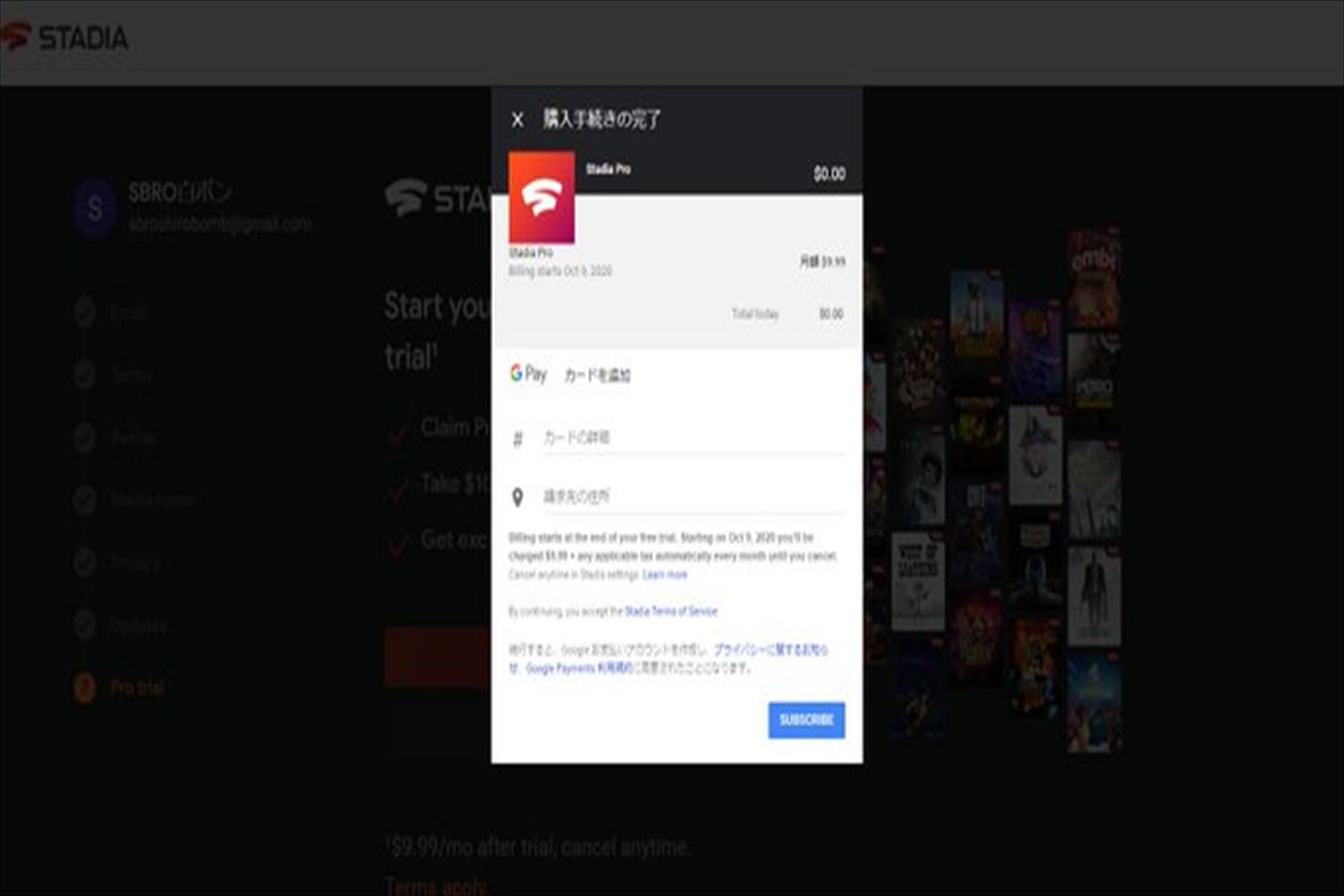The height and width of the screenshot is (896, 1344).
Task: Select the Terms step in sidebar
Action: [x=132, y=375]
